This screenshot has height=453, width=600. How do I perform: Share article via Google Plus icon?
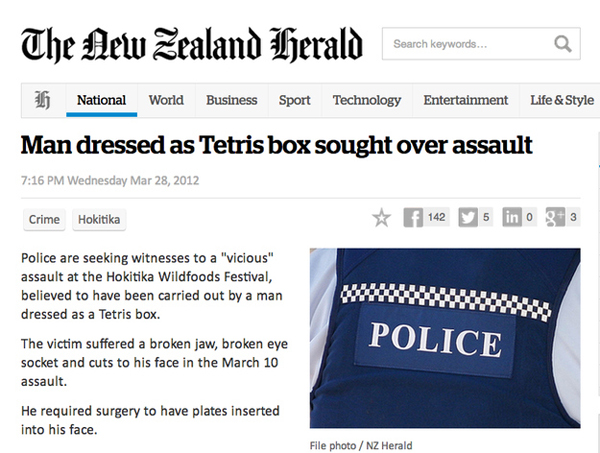(x=555, y=218)
